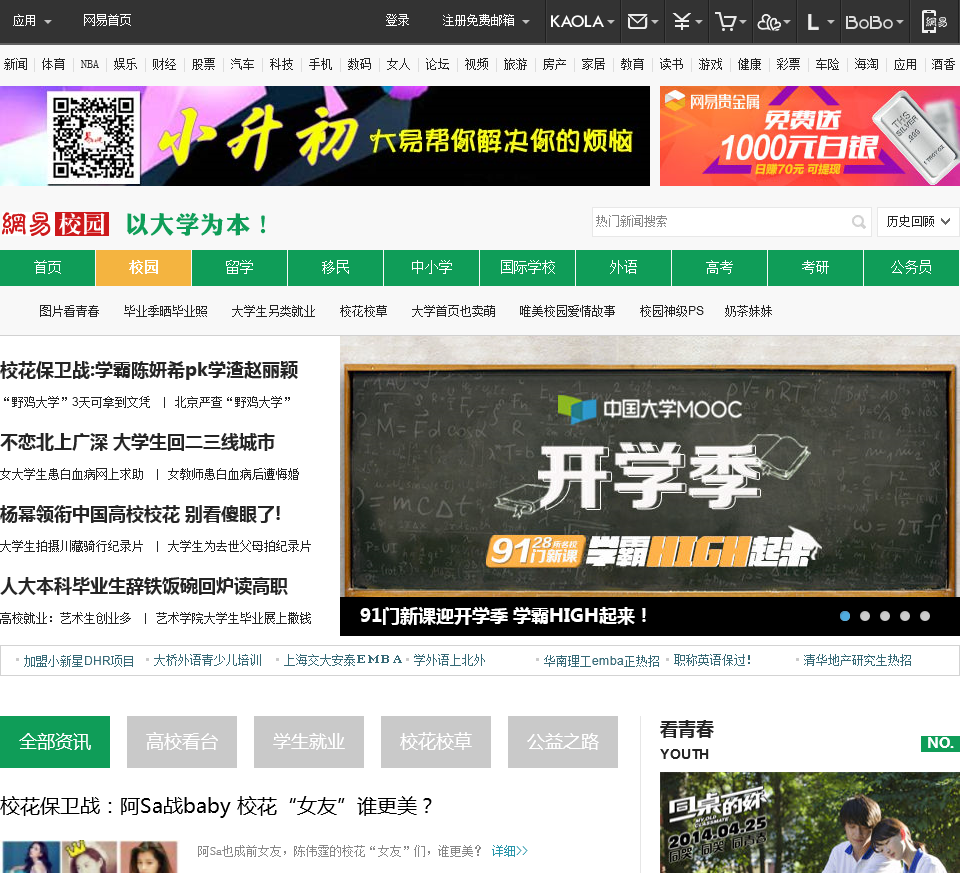
Task: Open headline 校花保卫战:学霸陈妍希pk学渣赵丽颖
Action: tap(149, 370)
